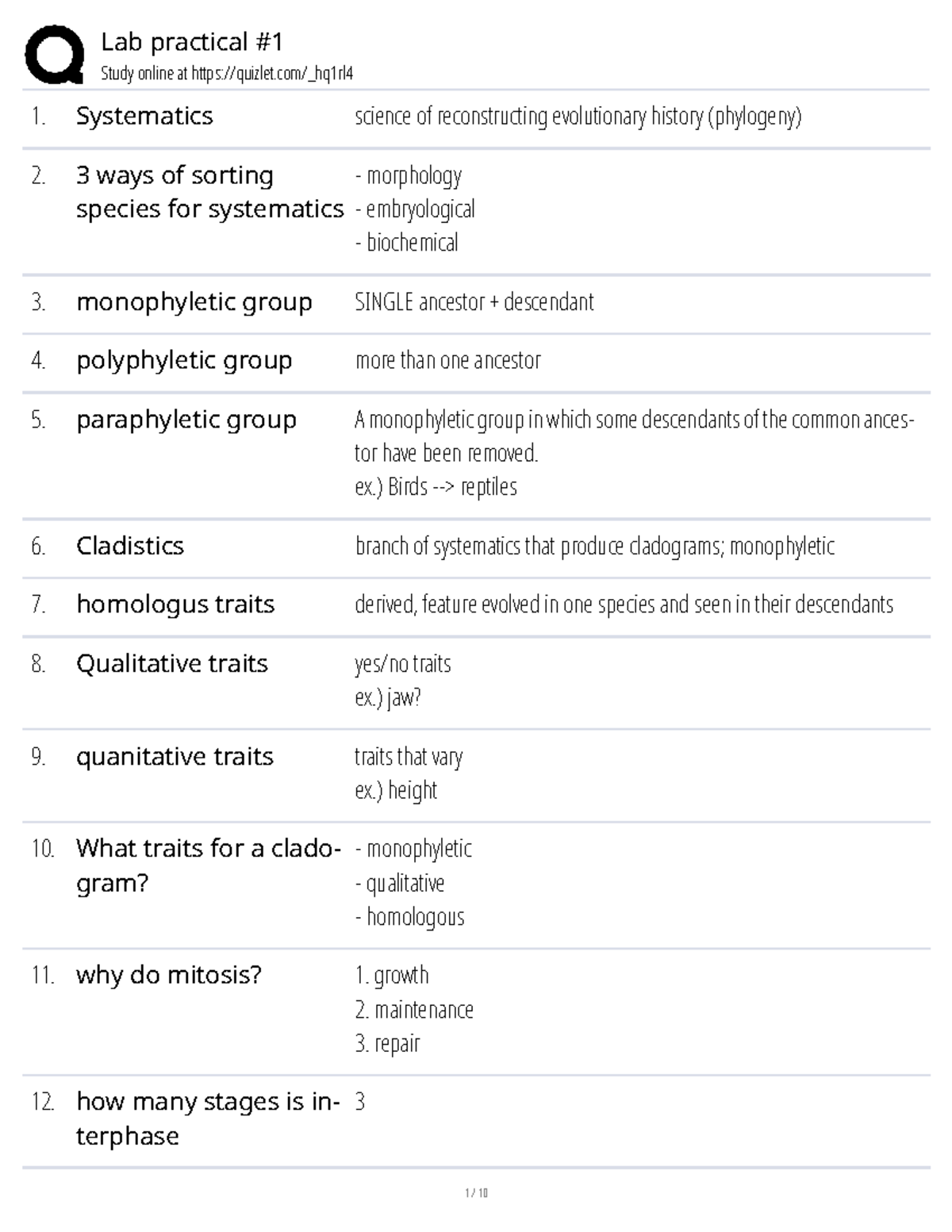Viewport: 952px width, 1232px height.
Task: Select the "why do mitosis?" question
Action: (168, 975)
